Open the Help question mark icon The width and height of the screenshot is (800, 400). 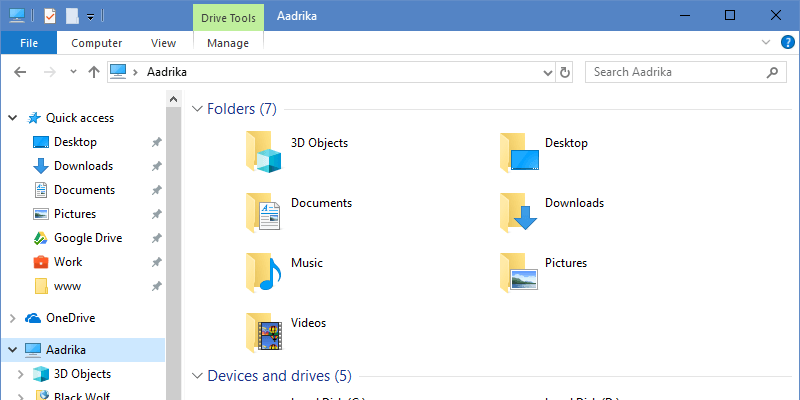click(x=785, y=43)
